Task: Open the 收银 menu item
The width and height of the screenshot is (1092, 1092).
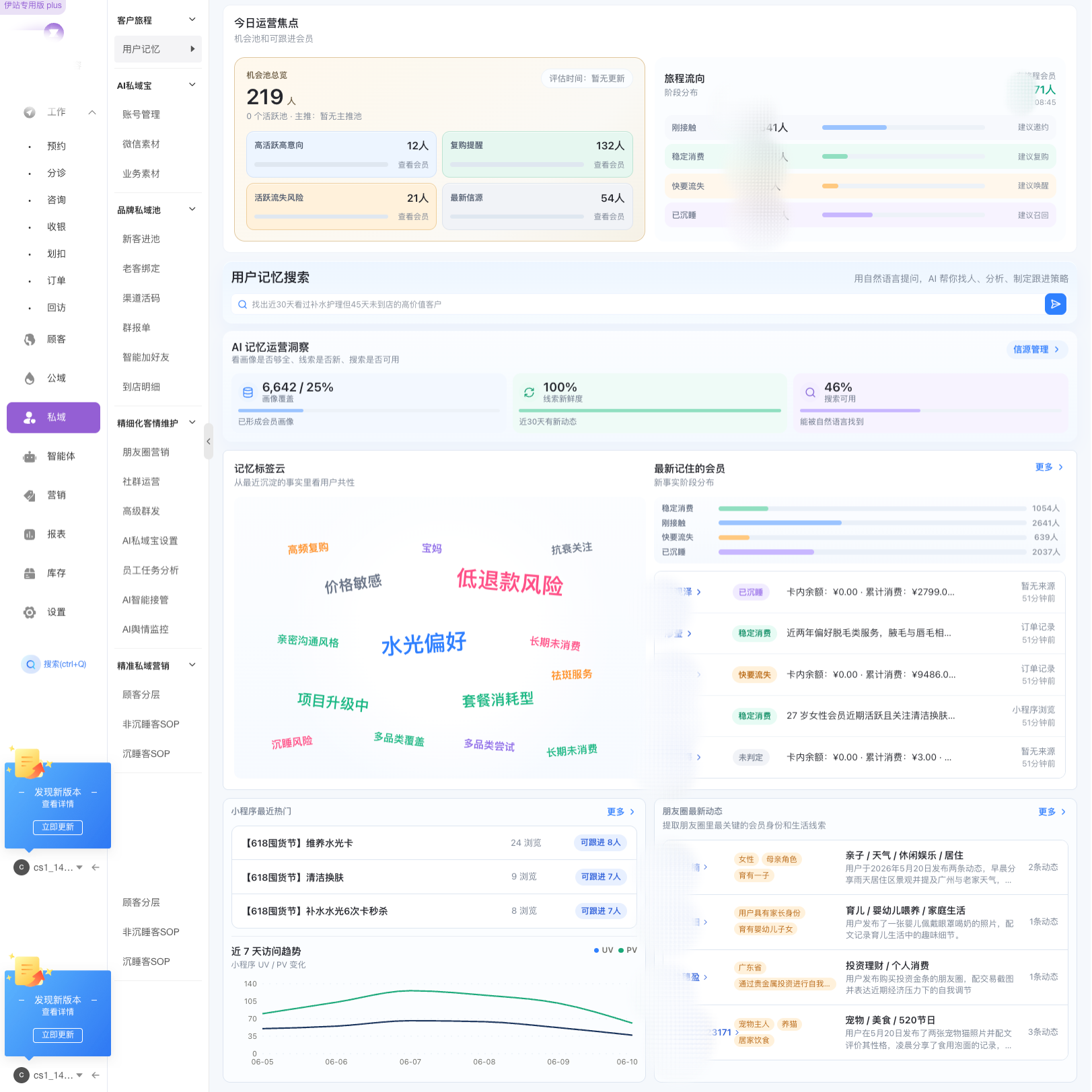Action: 57,227
